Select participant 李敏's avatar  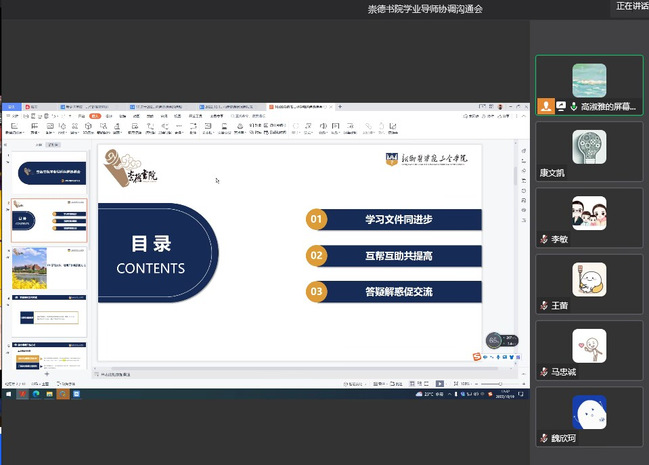click(x=589, y=213)
